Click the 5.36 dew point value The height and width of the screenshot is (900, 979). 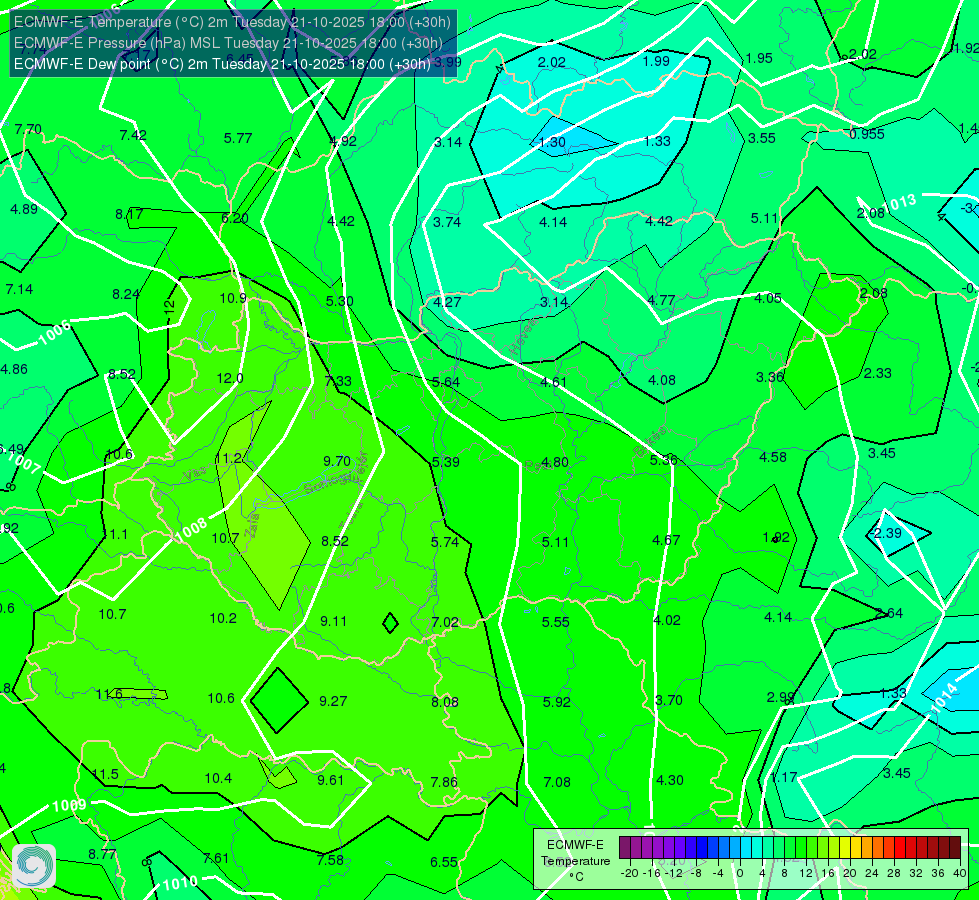pyautogui.click(x=663, y=460)
